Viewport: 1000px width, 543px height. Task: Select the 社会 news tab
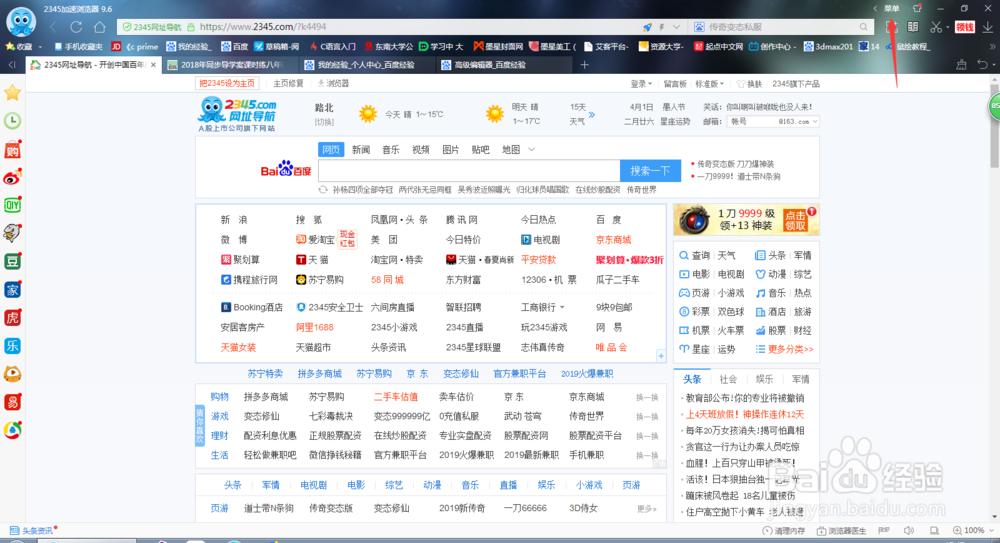(728, 379)
